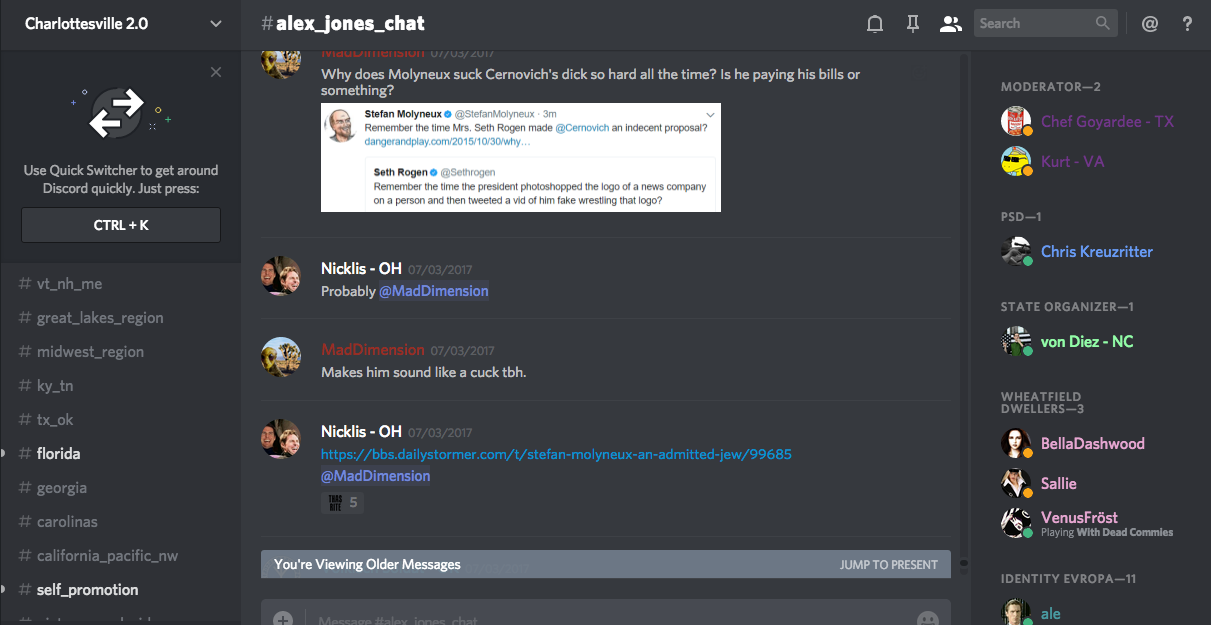
Task: Click the search magnifier icon
Action: click(1102, 23)
